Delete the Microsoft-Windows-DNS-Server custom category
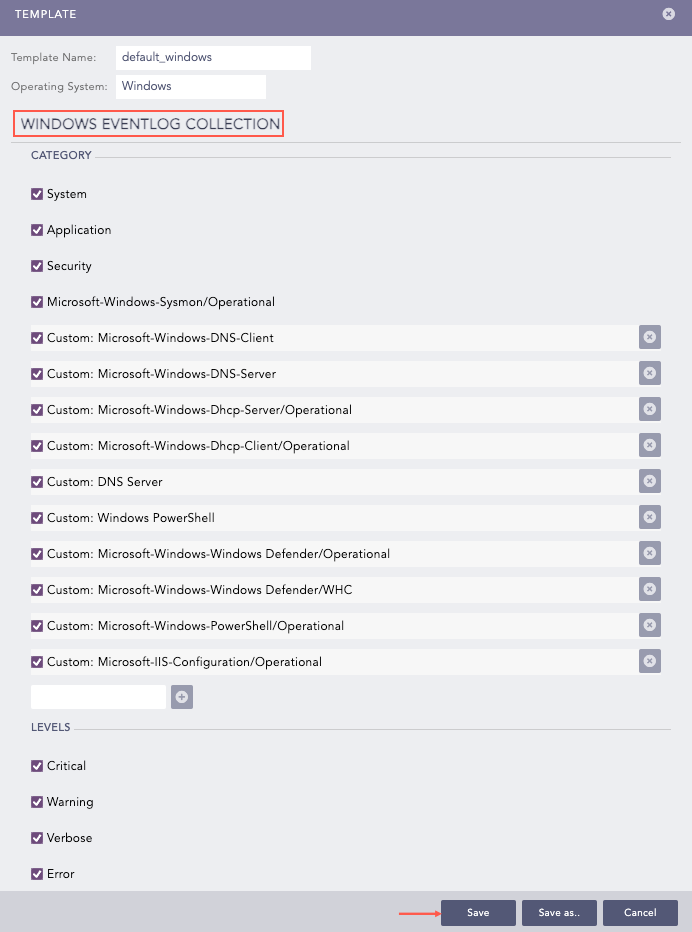The width and height of the screenshot is (692, 932). (x=649, y=374)
